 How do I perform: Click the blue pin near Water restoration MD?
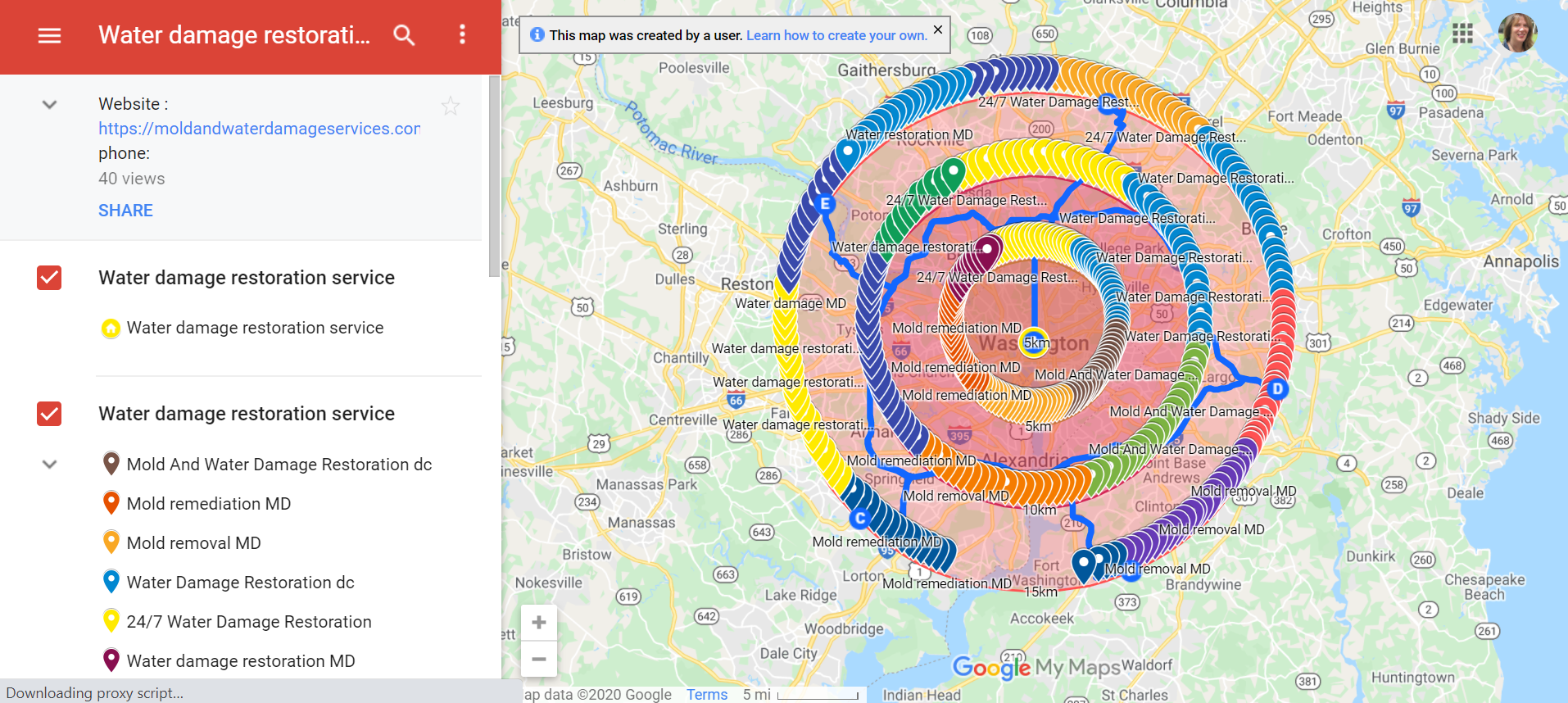coord(849,153)
